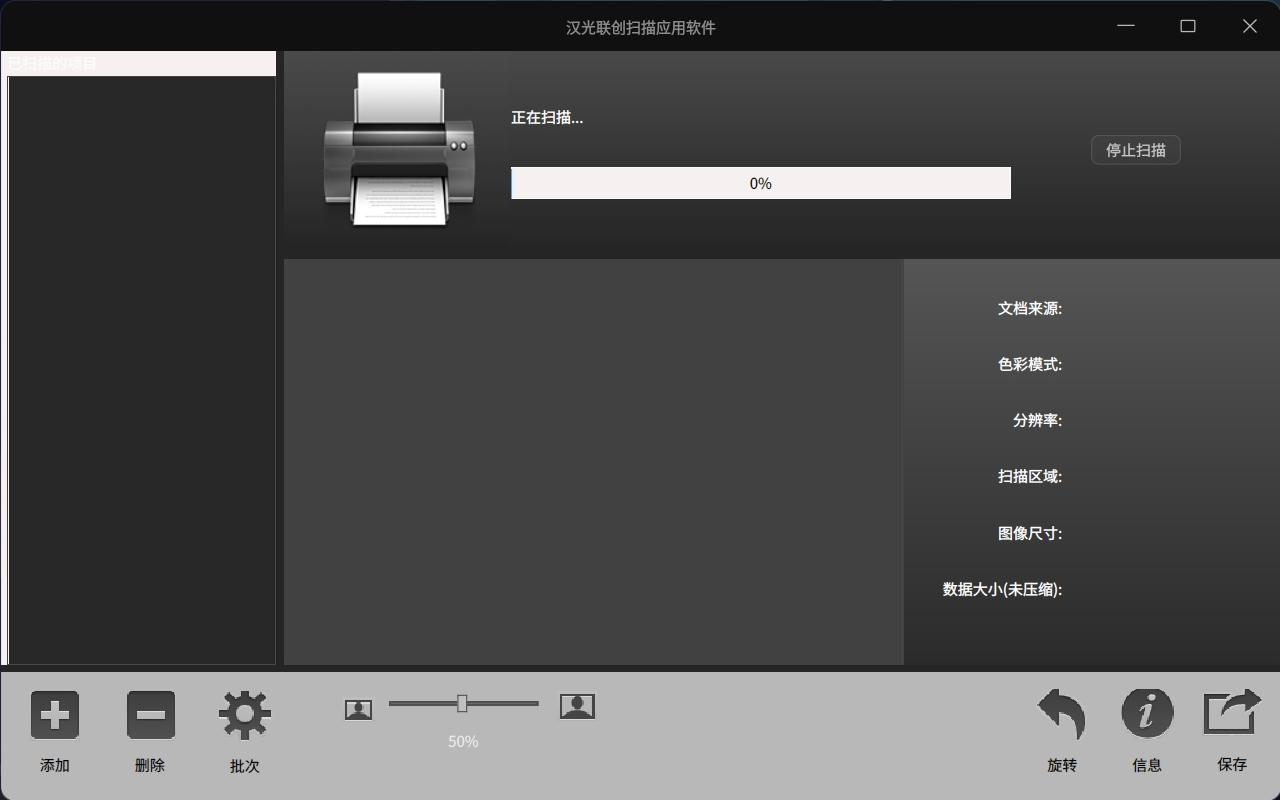The width and height of the screenshot is (1280, 800).
Task: Click the 删除 minus icon
Action: click(x=150, y=715)
